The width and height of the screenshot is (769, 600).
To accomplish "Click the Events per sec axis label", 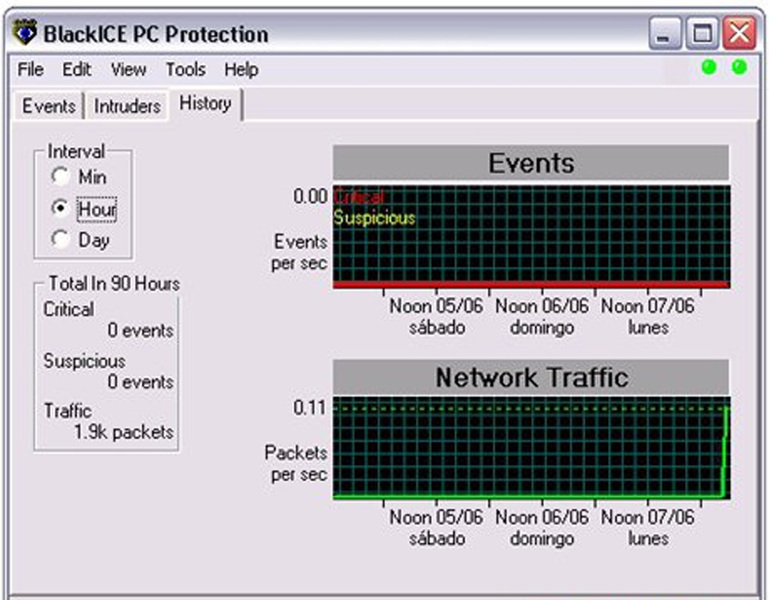I will 299,252.
